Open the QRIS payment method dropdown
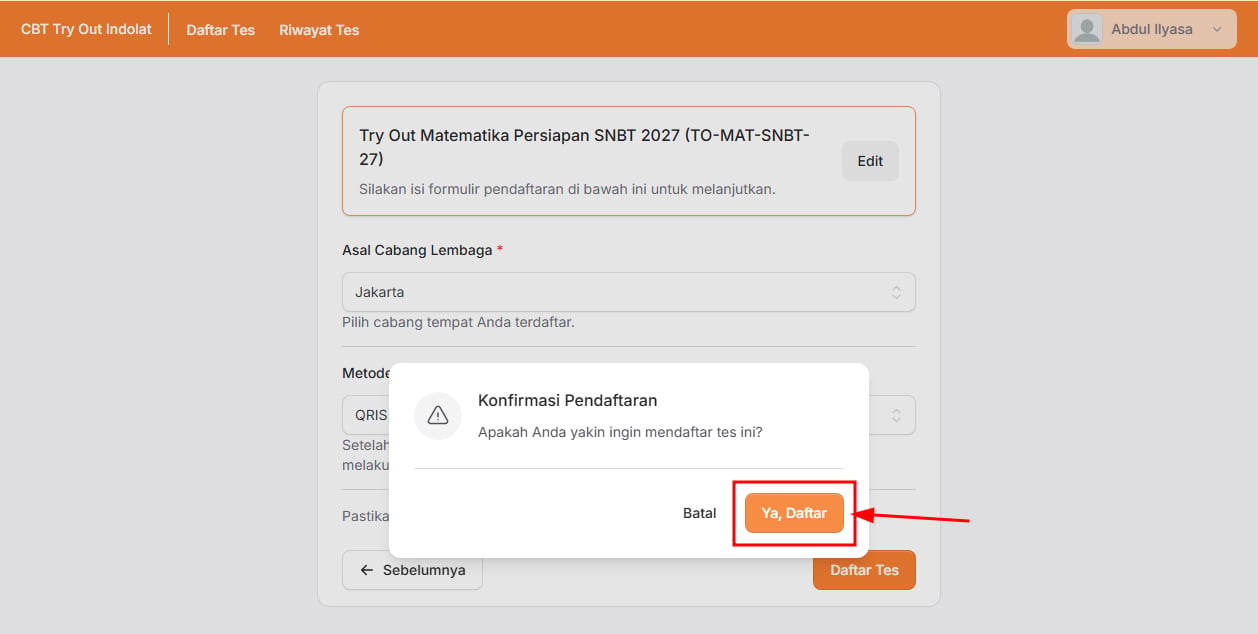 pyautogui.click(x=629, y=415)
